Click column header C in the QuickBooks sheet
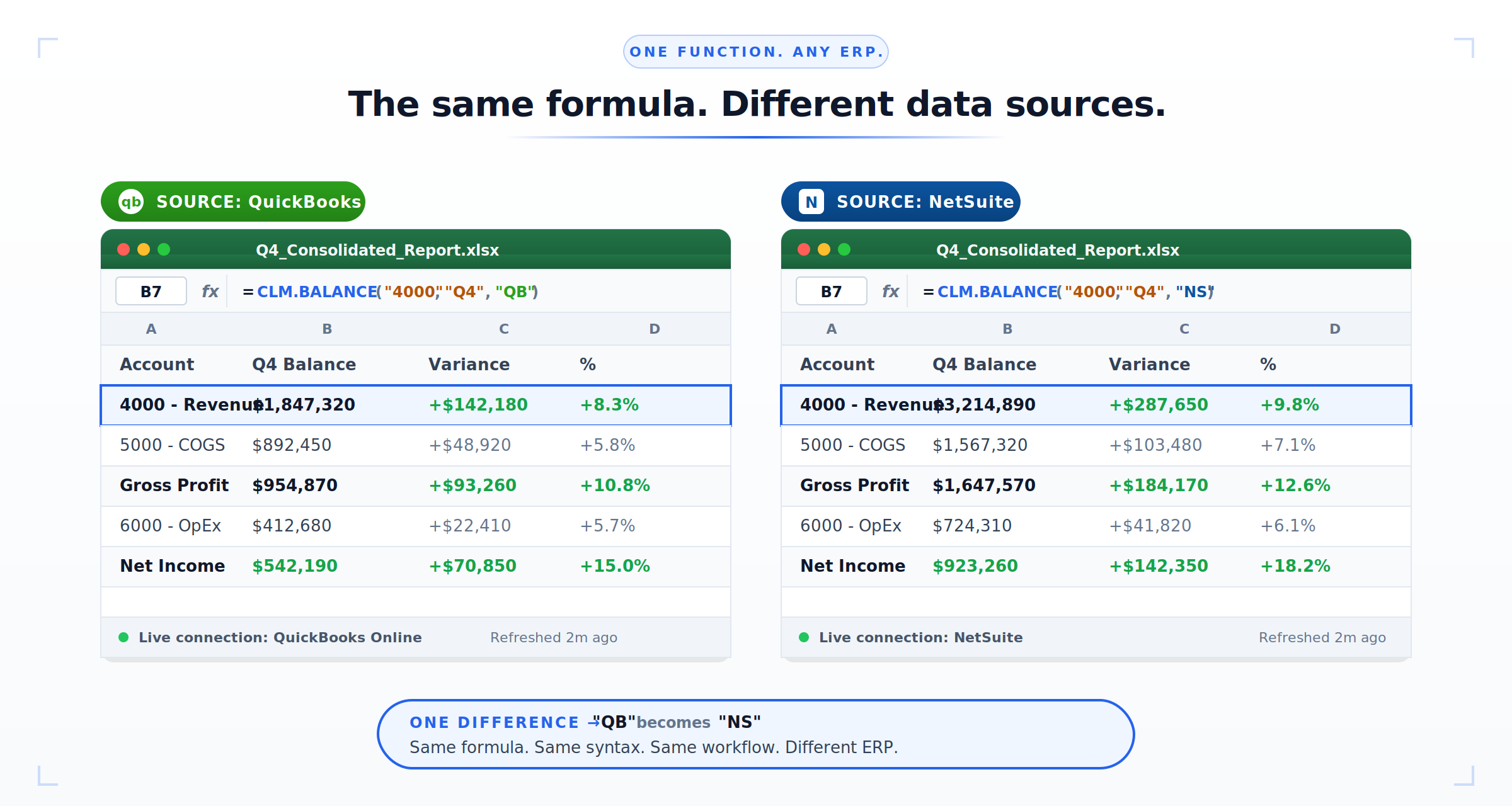Viewport: 1512px width, 806px height. (x=503, y=328)
